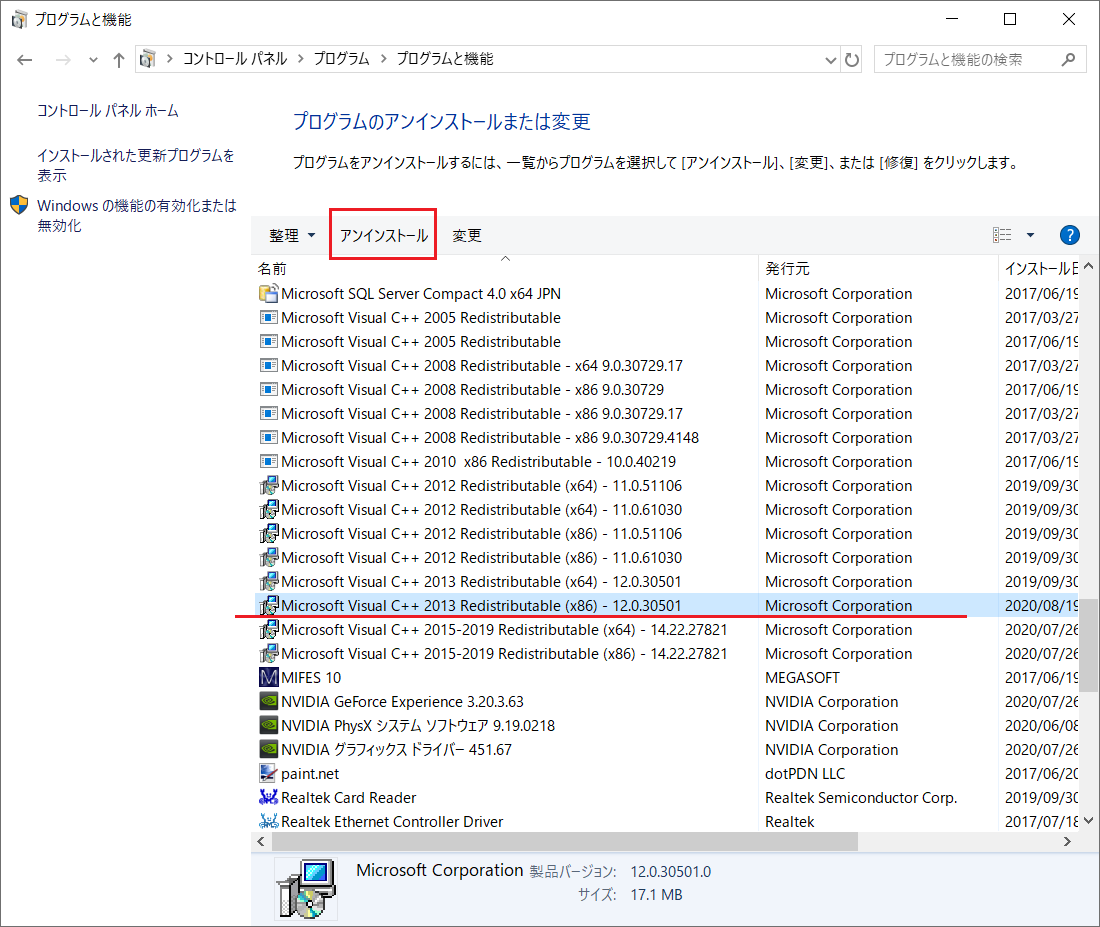Go up one level with Up arrow
1100x927 pixels.
click(119, 60)
